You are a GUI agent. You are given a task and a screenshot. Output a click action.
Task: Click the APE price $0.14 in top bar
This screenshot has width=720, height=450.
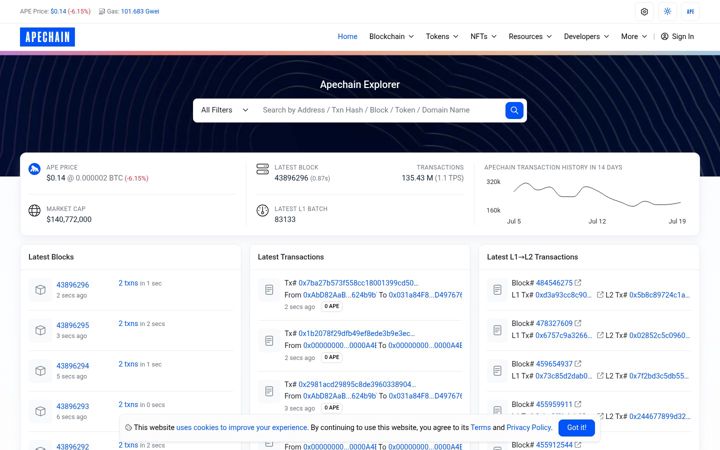(x=58, y=11)
